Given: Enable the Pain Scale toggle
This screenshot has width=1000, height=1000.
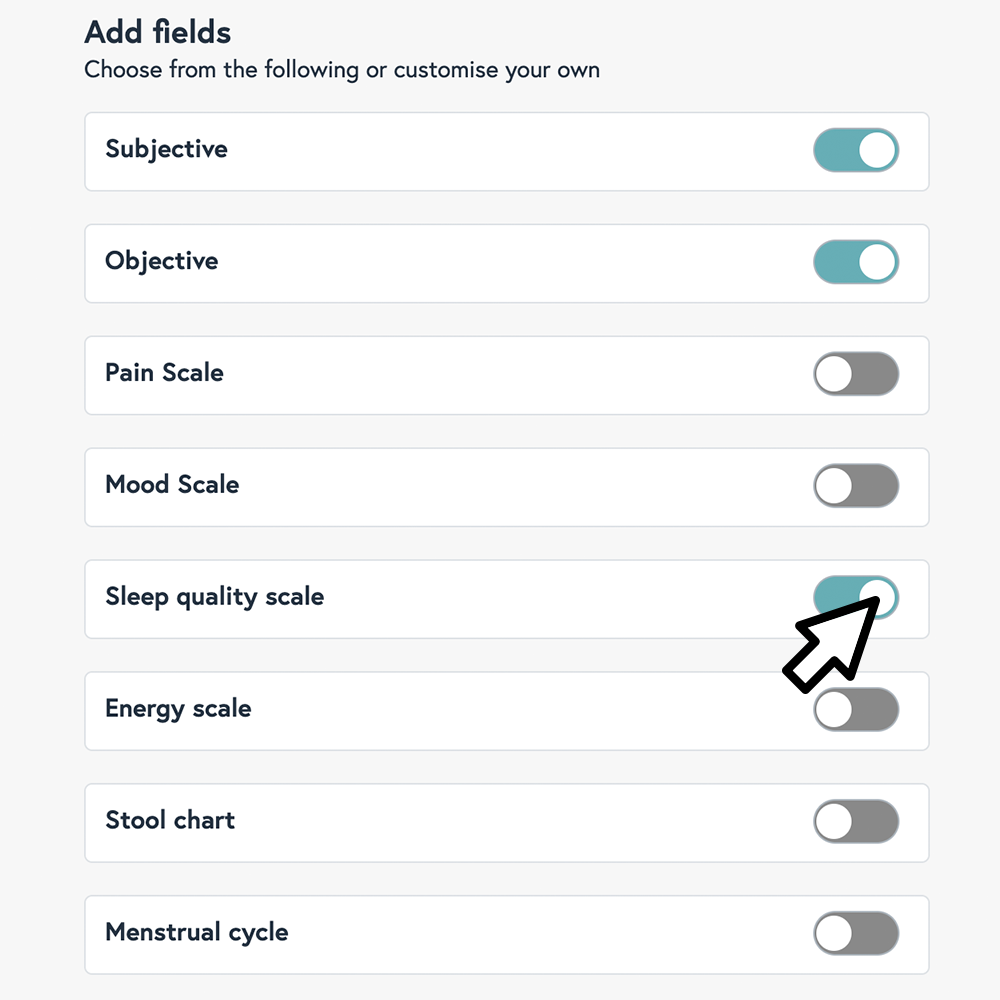Looking at the screenshot, I should point(856,375).
